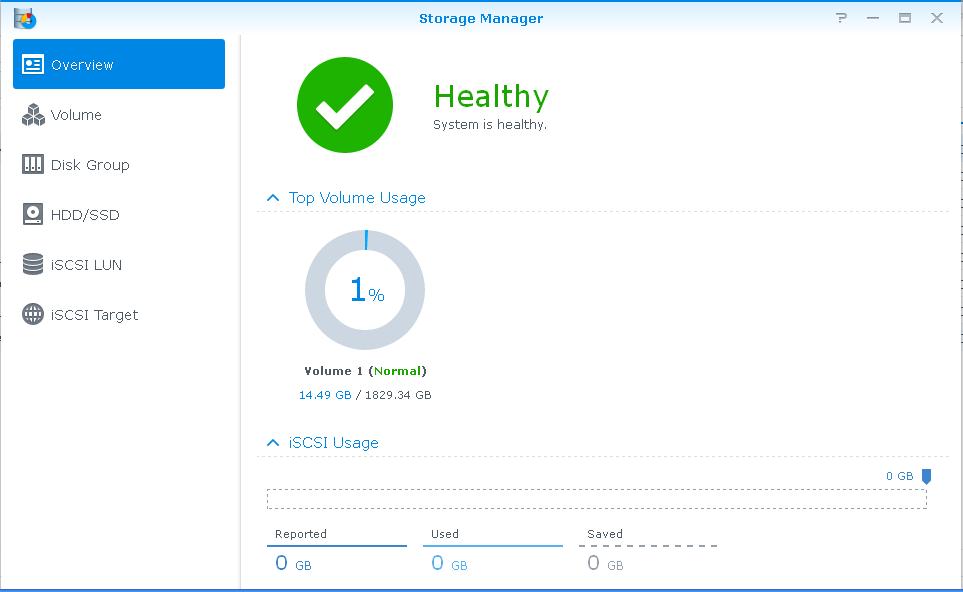Viewport: 963px width, 592px height.
Task: Click the Healthy status title
Action: [x=491, y=96]
